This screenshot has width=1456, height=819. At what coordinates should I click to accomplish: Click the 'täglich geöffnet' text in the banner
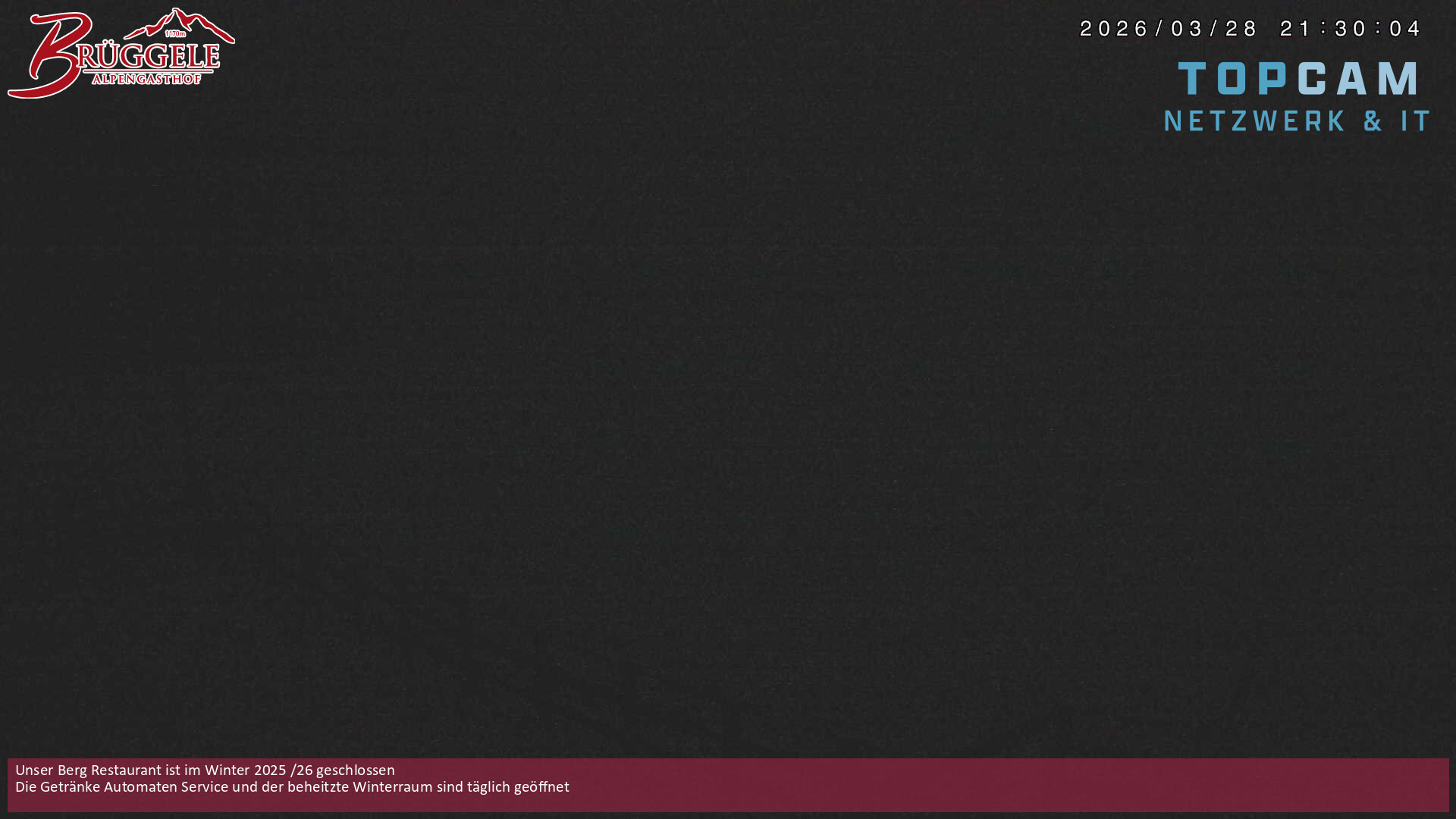pyautogui.click(x=518, y=787)
